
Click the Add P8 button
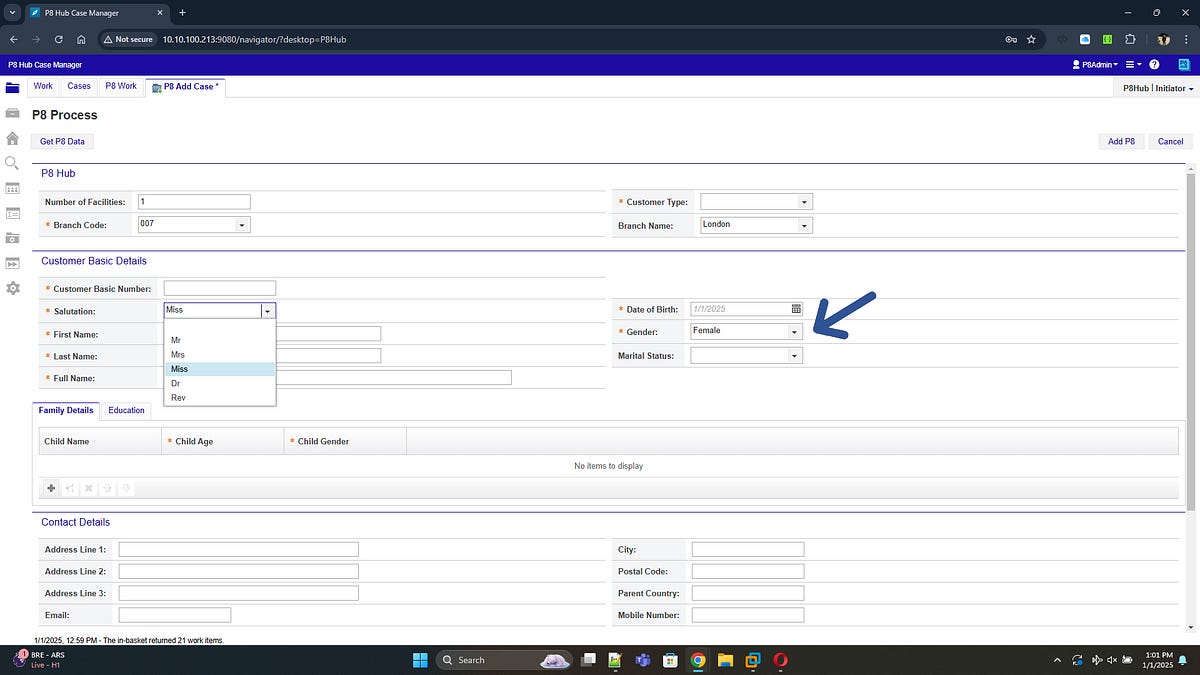click(1121, 141)
